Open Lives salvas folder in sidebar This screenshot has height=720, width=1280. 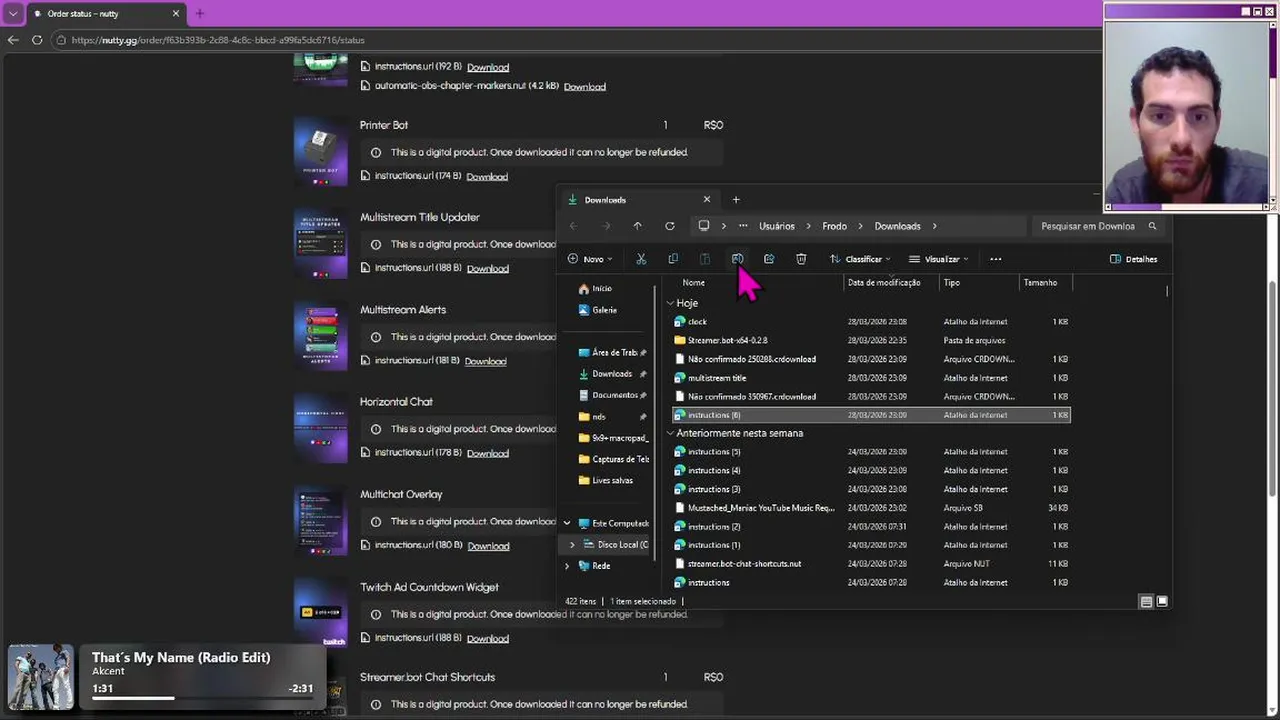[612, 480]
